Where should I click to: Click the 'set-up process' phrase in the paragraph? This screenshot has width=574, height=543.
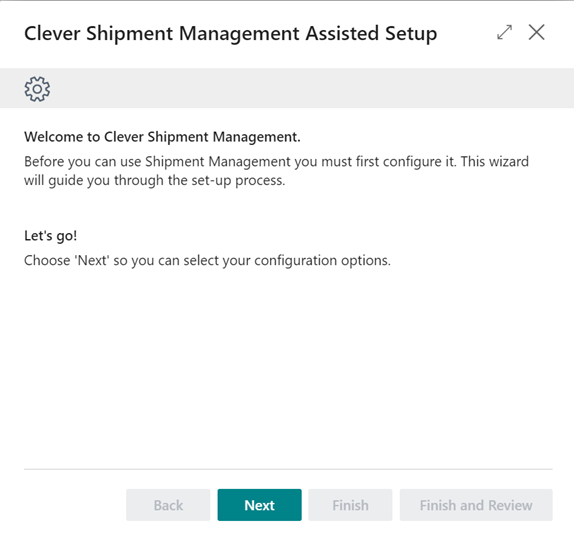click(x=239, y=181)
